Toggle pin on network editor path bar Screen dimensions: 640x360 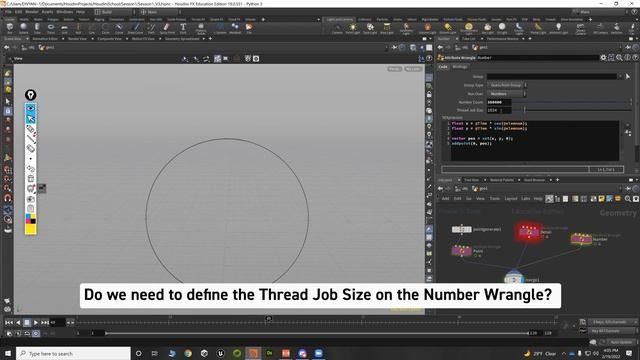[x=628, y=189]
